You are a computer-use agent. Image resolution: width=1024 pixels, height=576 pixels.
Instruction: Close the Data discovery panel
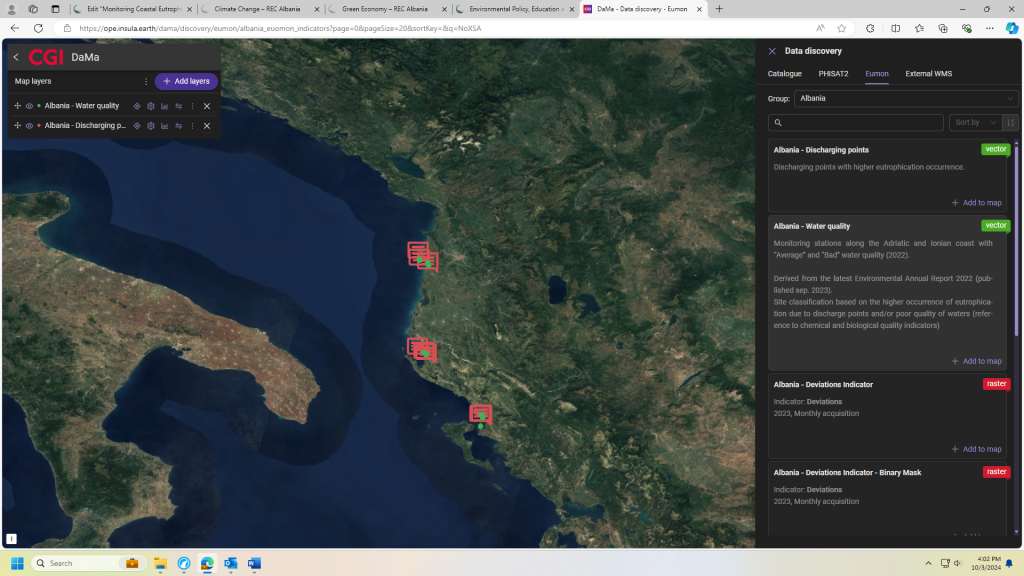tap(772, 51)
